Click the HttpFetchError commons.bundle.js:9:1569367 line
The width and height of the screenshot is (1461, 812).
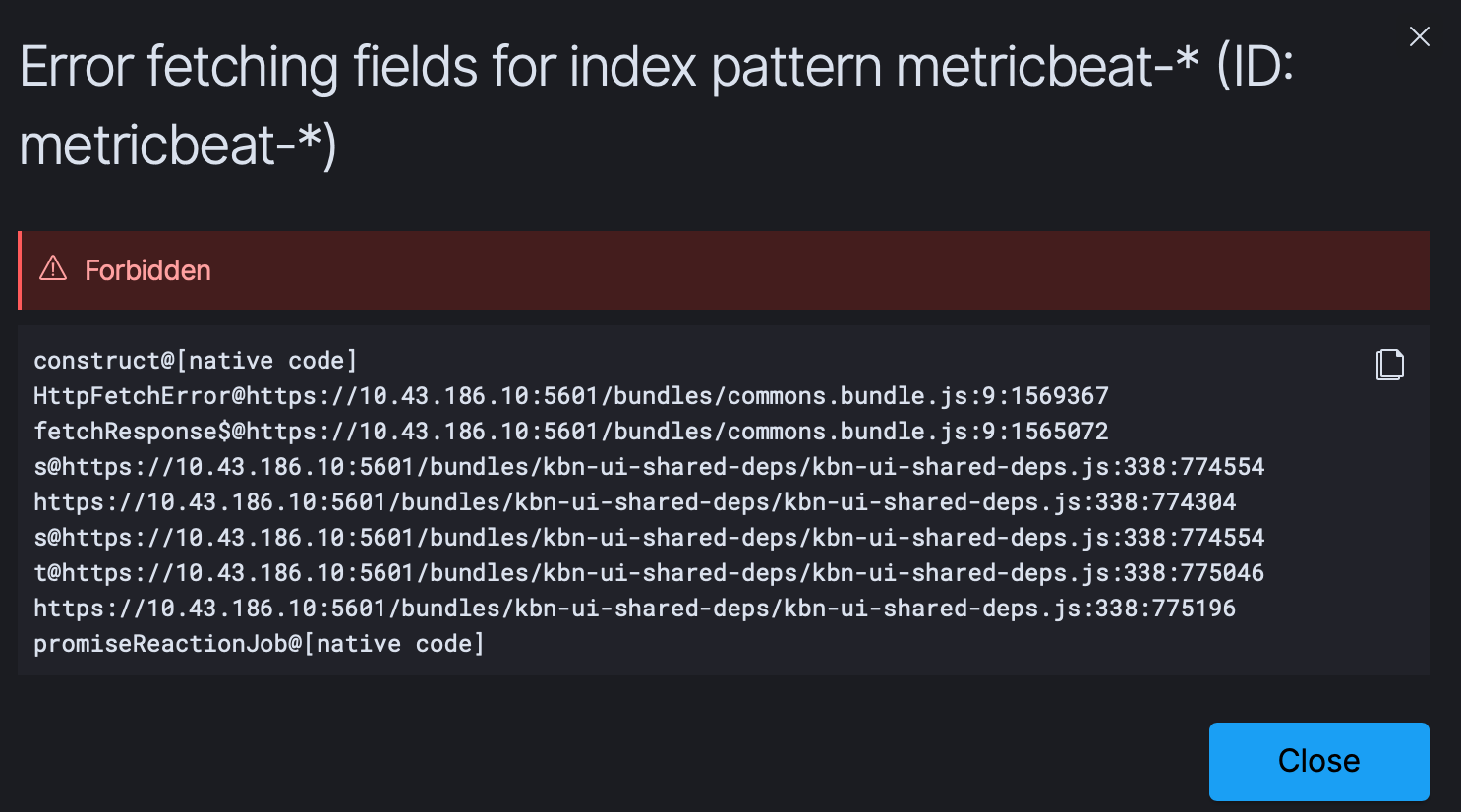[571, 396]
